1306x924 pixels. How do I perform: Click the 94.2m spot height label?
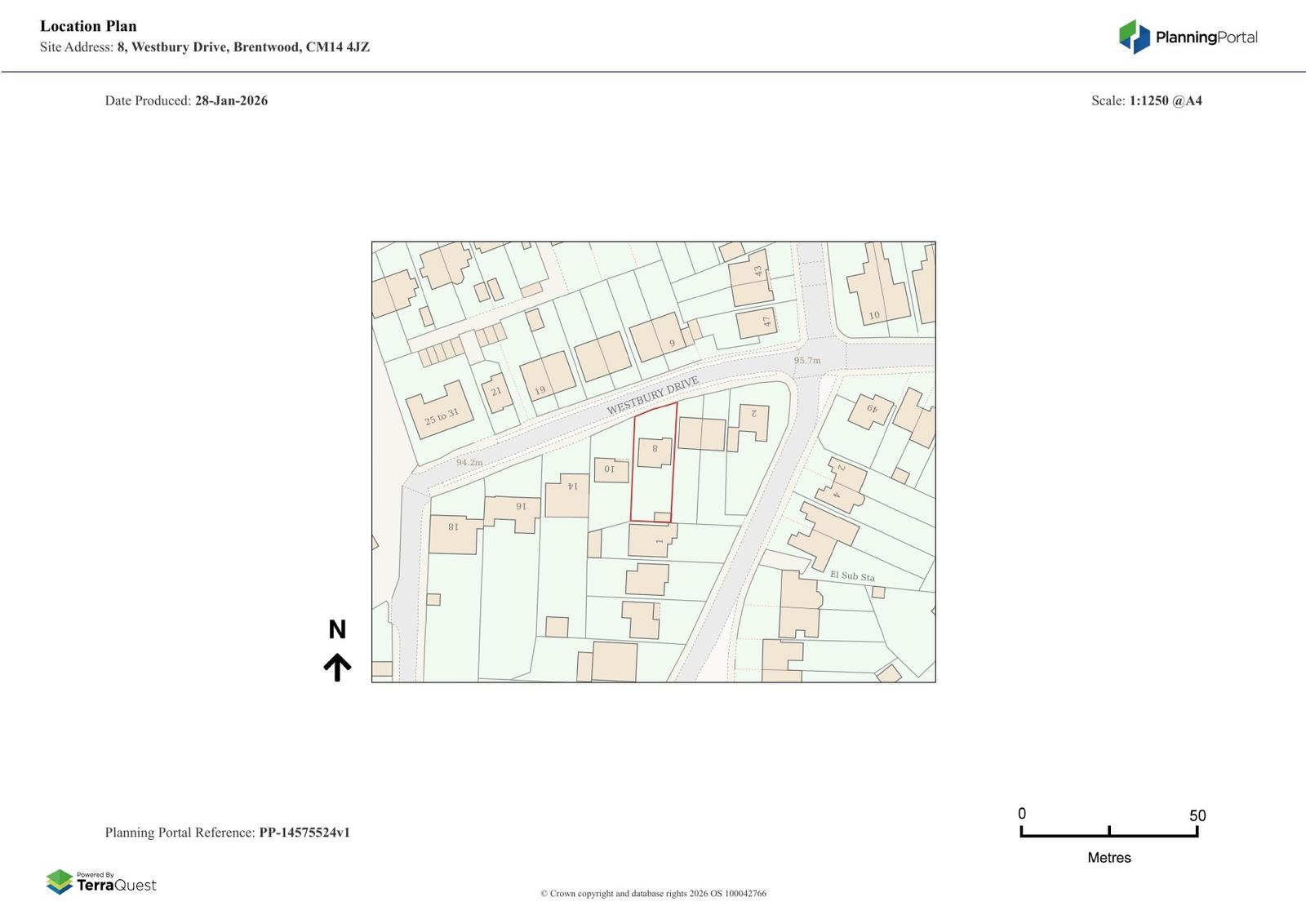tap(469, 462)
